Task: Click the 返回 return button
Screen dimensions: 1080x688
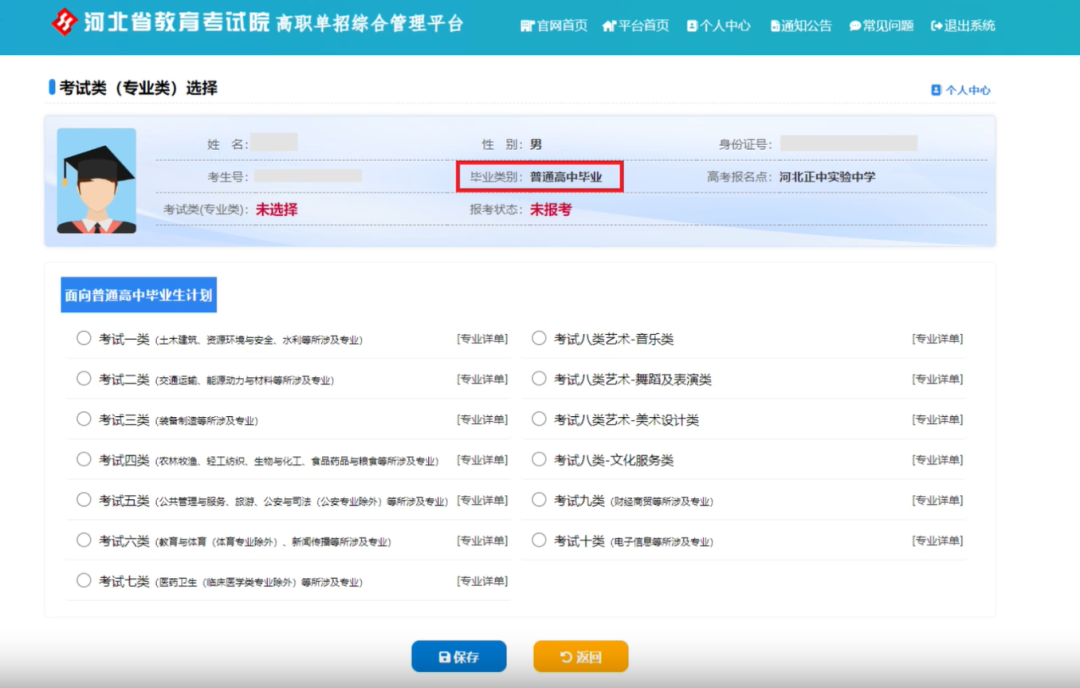Action: 580,656
